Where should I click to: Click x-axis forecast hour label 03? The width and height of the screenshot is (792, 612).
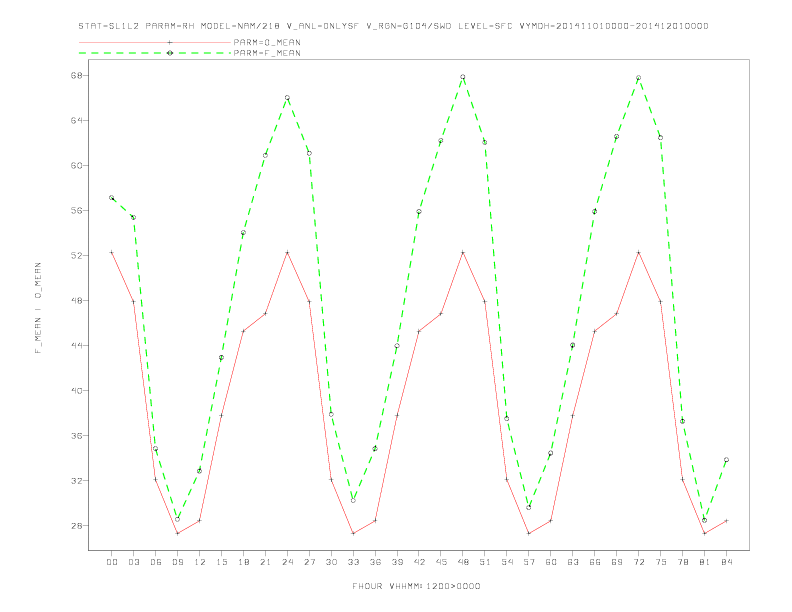(133, 562)
